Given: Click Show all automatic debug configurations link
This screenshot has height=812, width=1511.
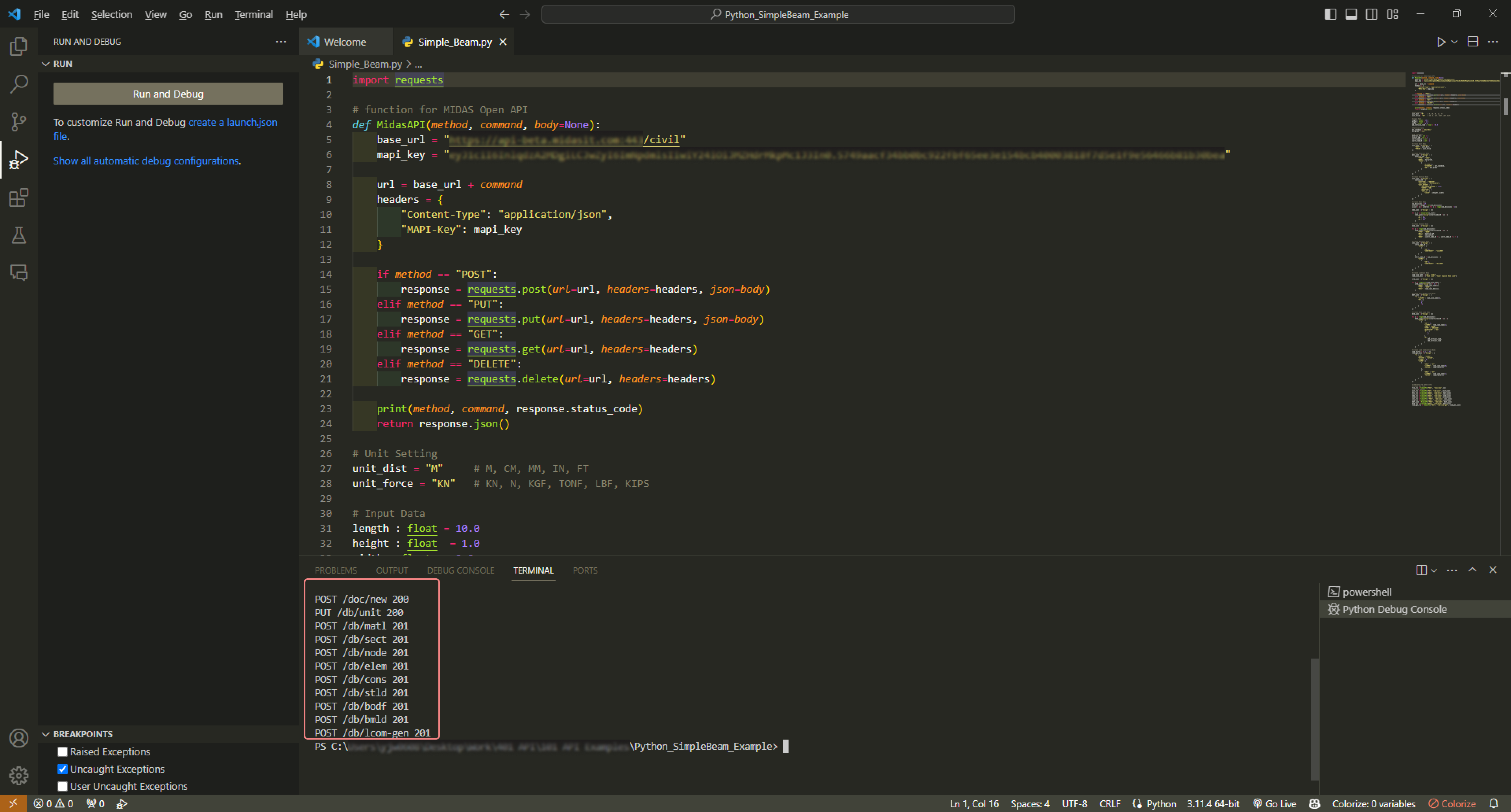Looking at the screenshot, I should pos(146,161).
